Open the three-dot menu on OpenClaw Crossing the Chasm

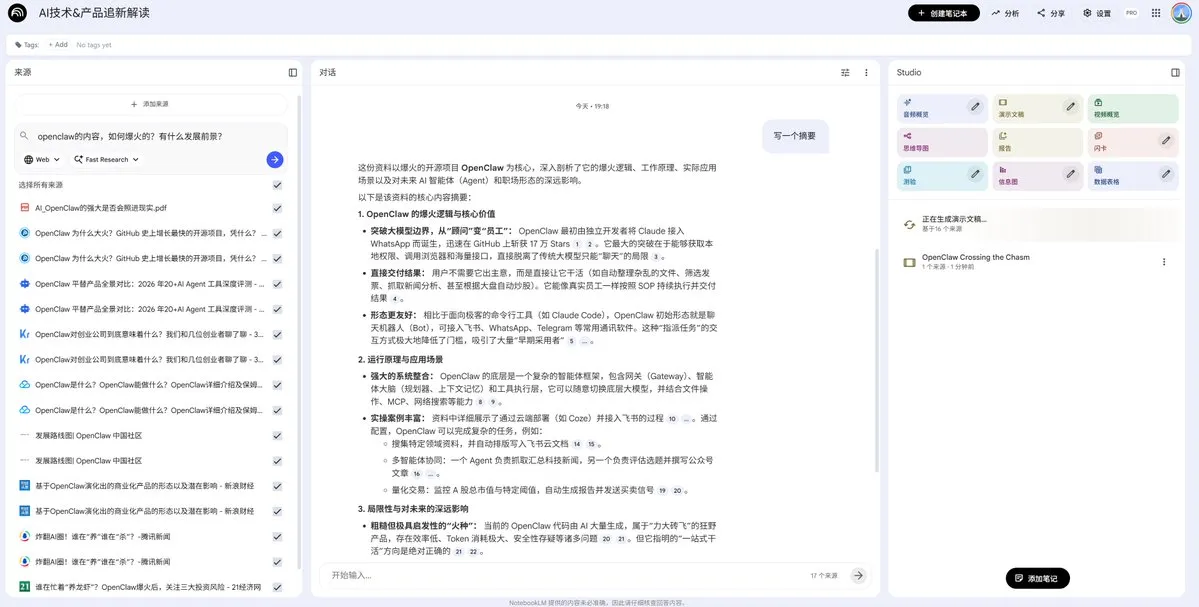[1163, 260]
